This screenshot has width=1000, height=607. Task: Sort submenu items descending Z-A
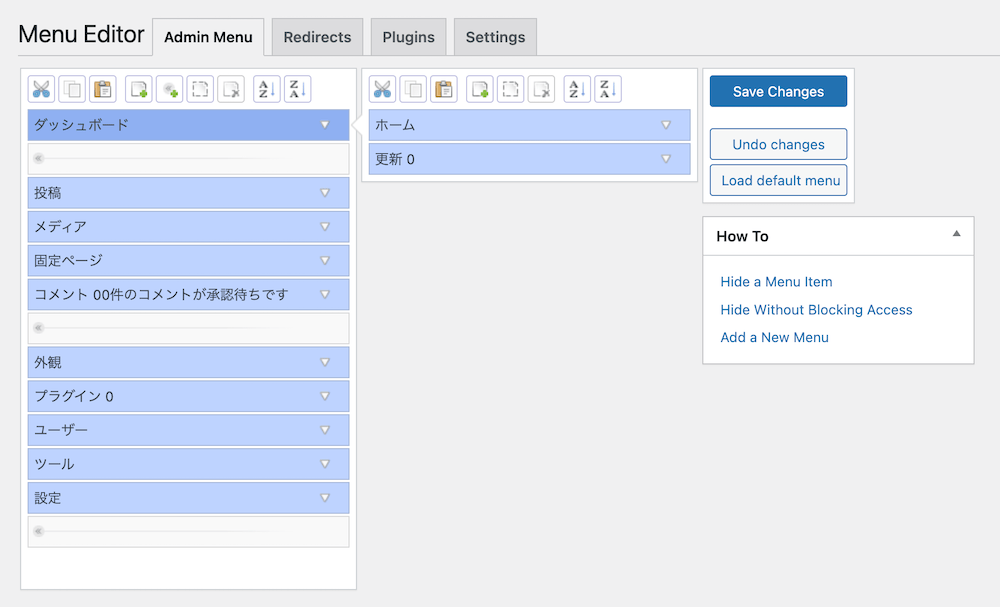click(x=608, y=89)
